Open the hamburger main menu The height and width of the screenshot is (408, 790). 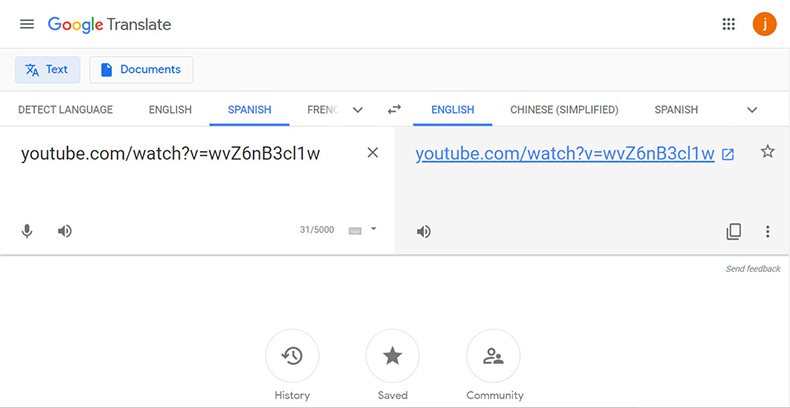pyautogui.click(x=27, y=24)
